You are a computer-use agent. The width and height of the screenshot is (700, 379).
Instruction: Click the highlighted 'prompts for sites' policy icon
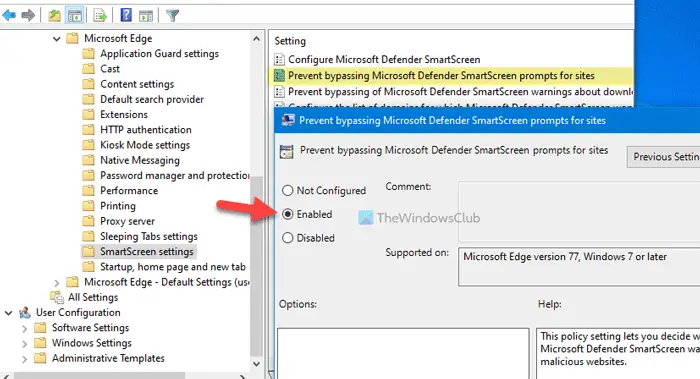pos(279,75)
